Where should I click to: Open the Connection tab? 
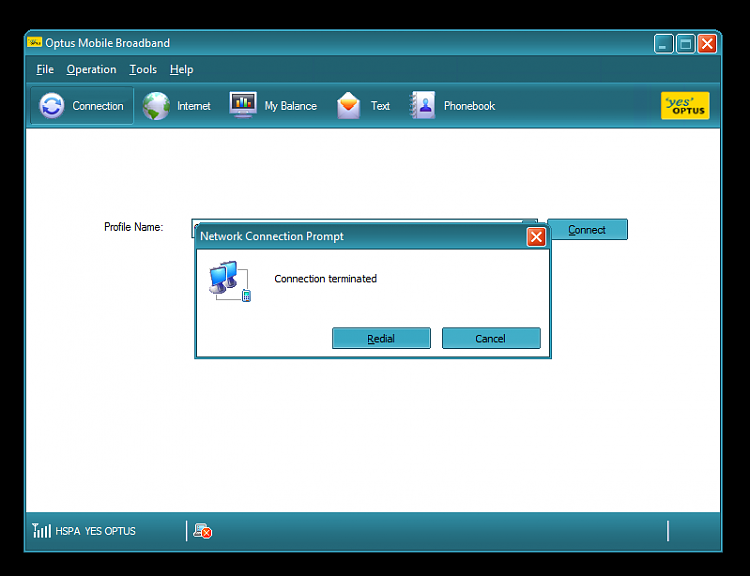(x=82, y=106)
